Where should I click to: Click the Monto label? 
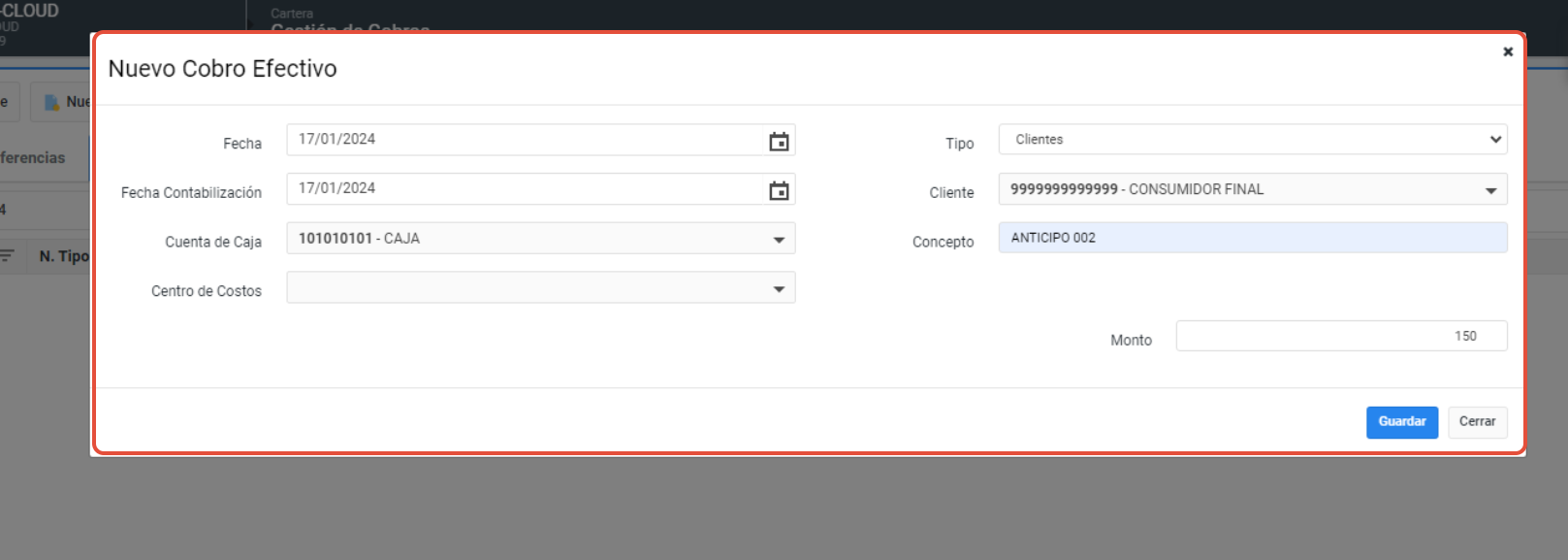coord(1131,340)
